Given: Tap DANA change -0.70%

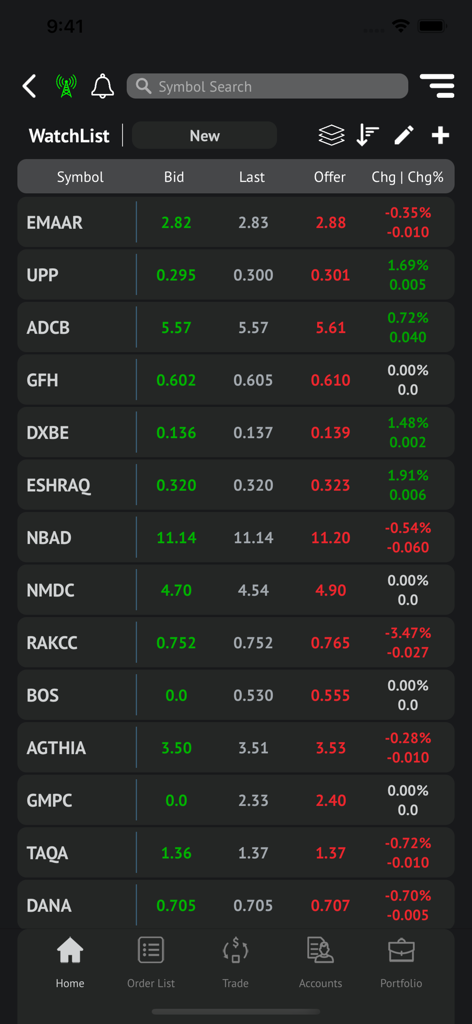Looking at the screenshot, I should click(x=408, y=896).
